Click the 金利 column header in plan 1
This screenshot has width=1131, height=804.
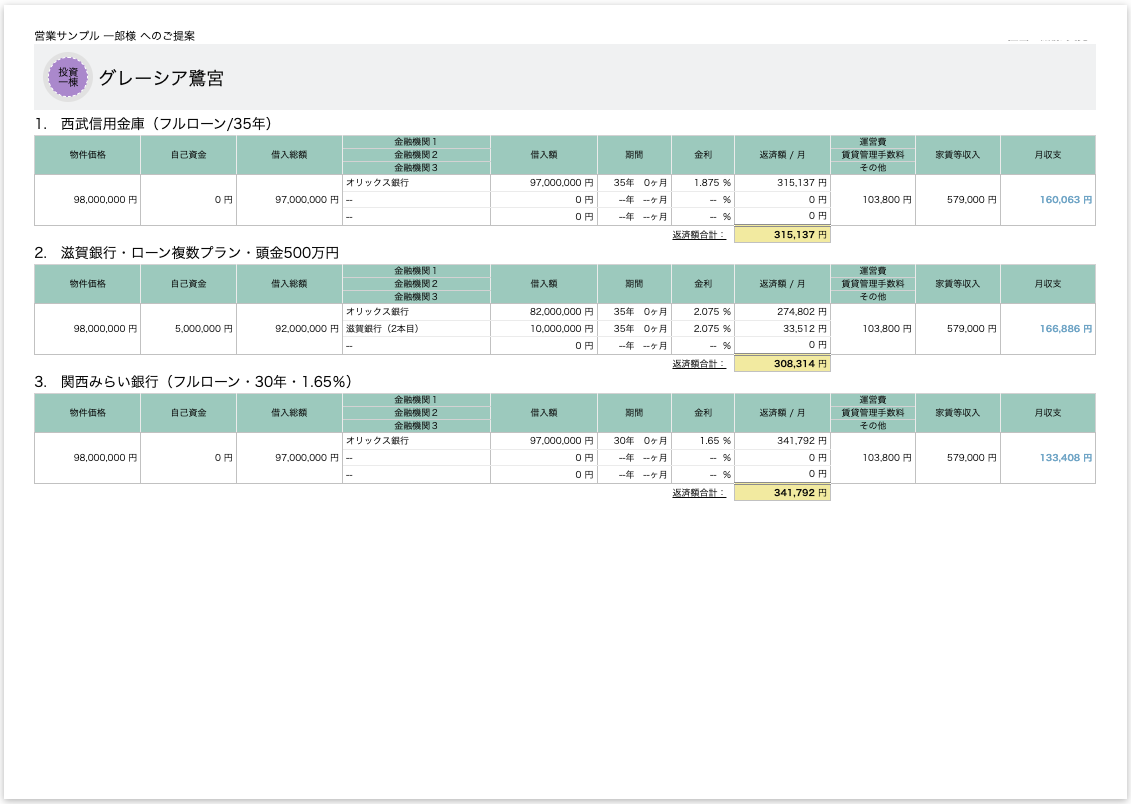[703, 155]
